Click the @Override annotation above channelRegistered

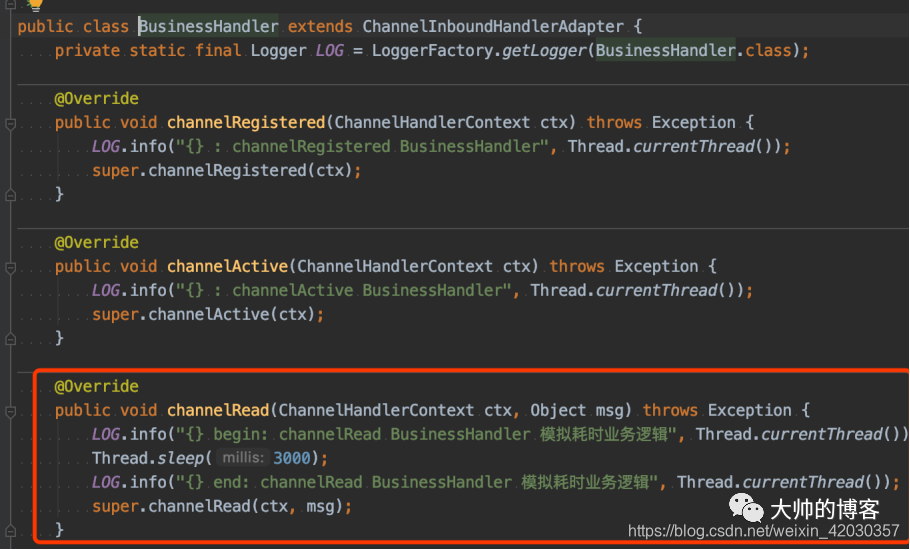click(96, 99)
